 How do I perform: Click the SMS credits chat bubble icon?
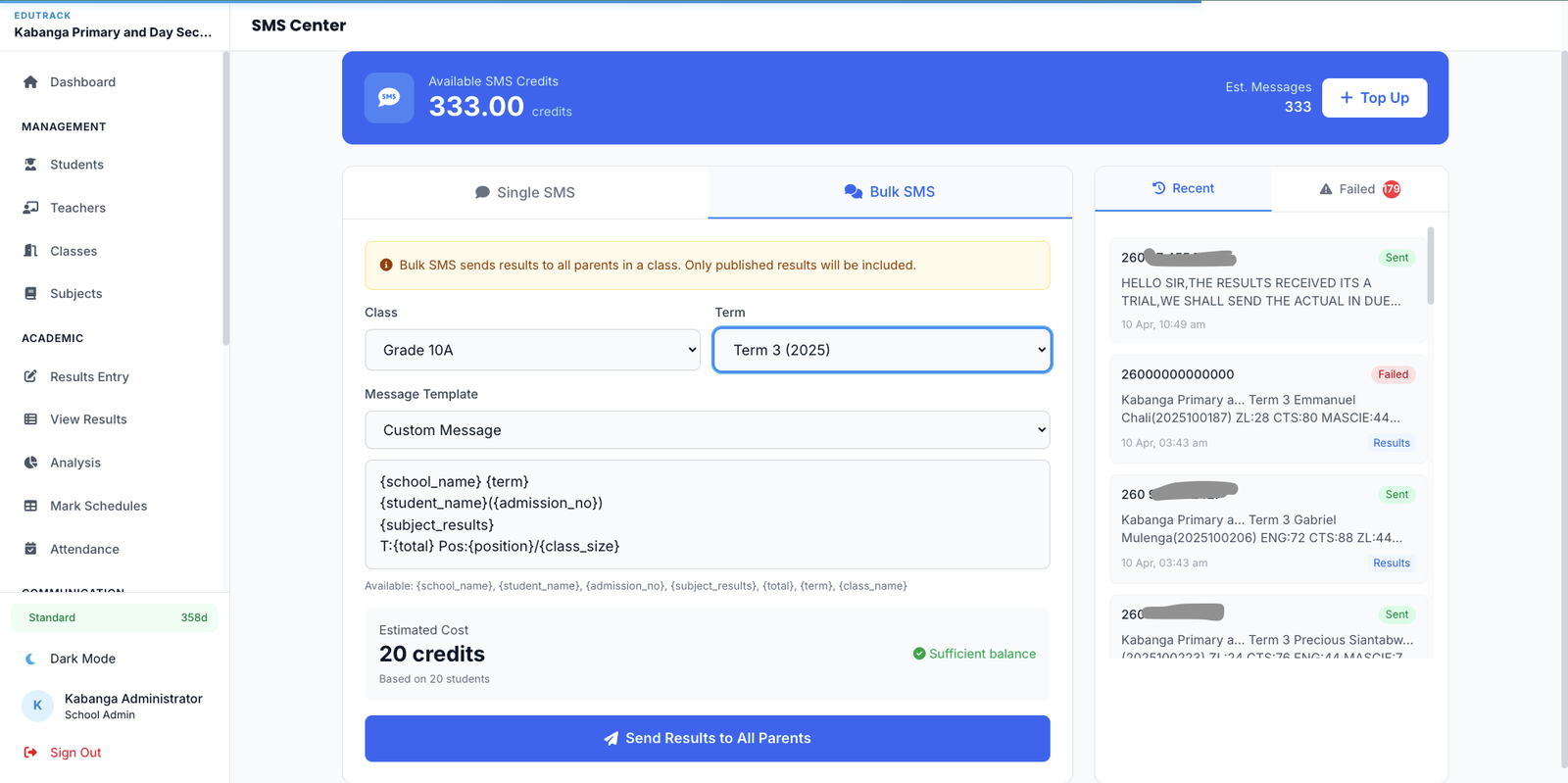[389, 98]
